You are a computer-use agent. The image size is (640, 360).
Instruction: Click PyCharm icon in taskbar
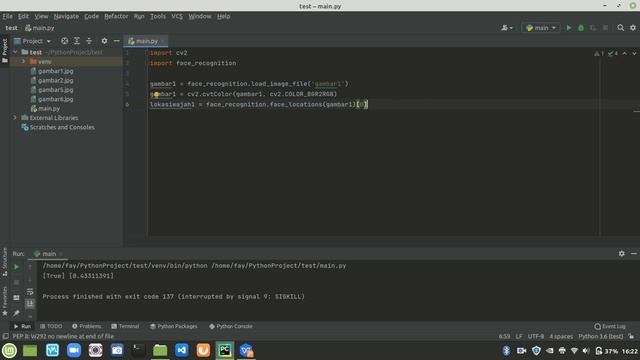(x=225, y=350)
